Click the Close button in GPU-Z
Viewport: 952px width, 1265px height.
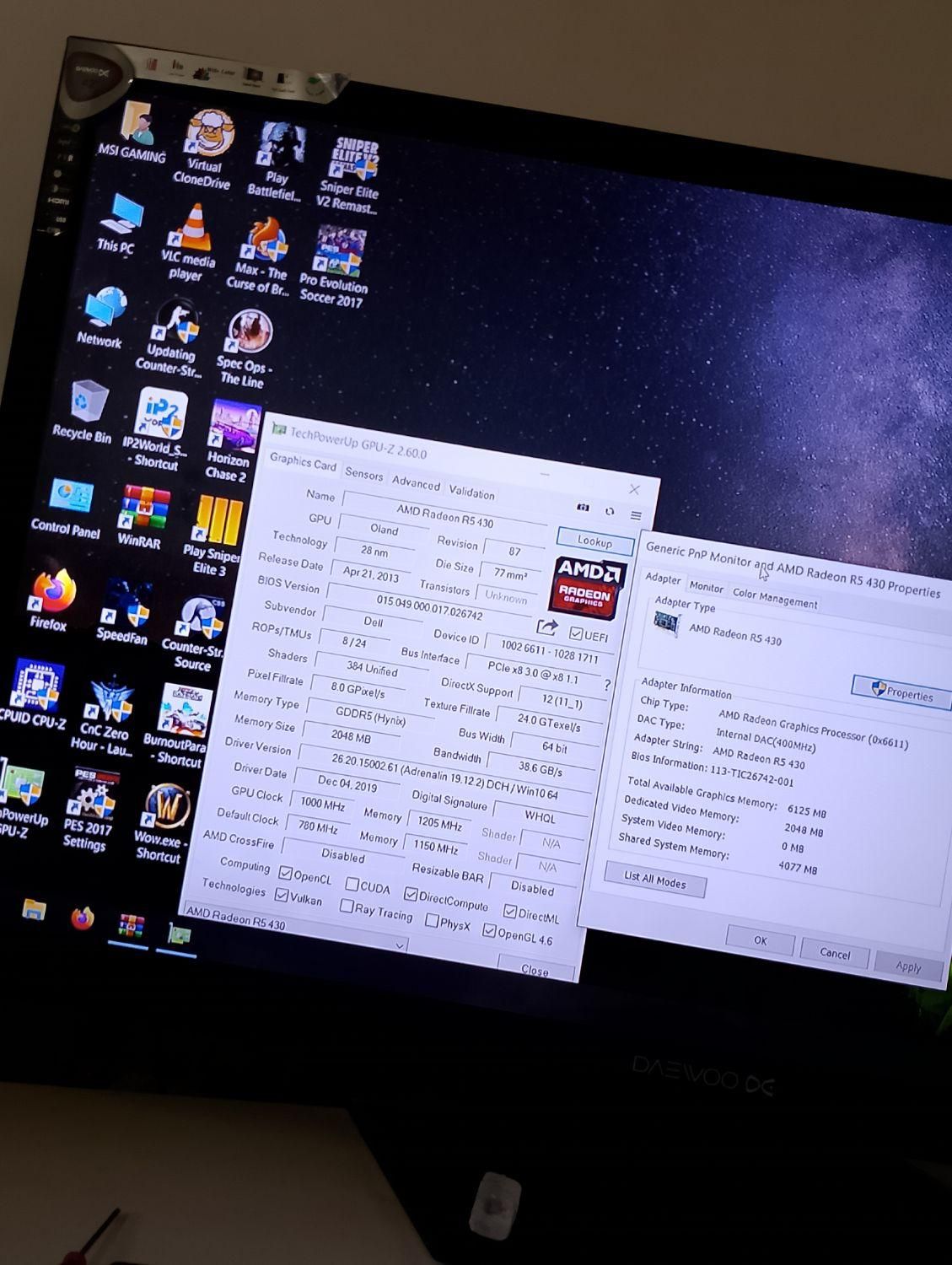535,970
